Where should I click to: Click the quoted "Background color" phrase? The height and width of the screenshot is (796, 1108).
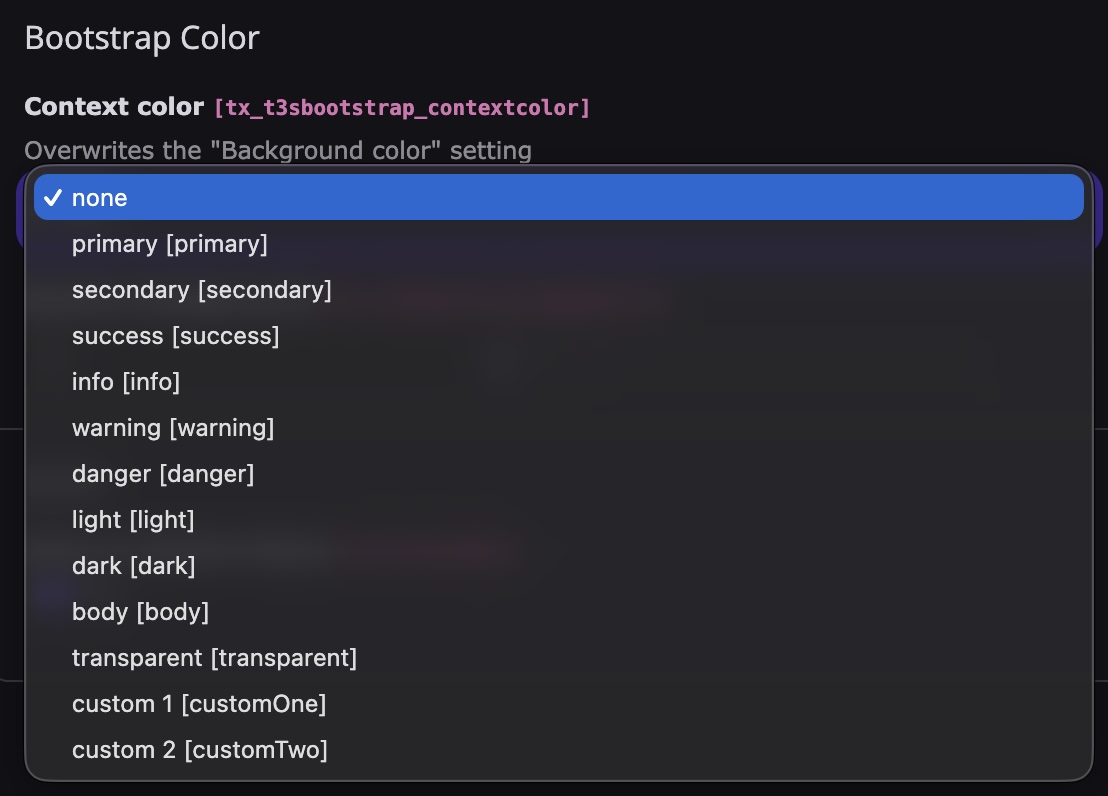point(333,151)
